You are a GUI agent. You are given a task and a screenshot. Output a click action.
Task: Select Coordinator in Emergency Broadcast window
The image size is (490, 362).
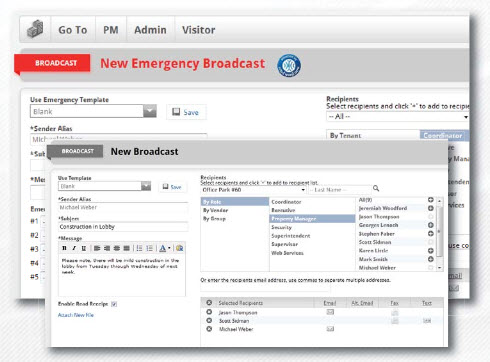pos(443,135)
